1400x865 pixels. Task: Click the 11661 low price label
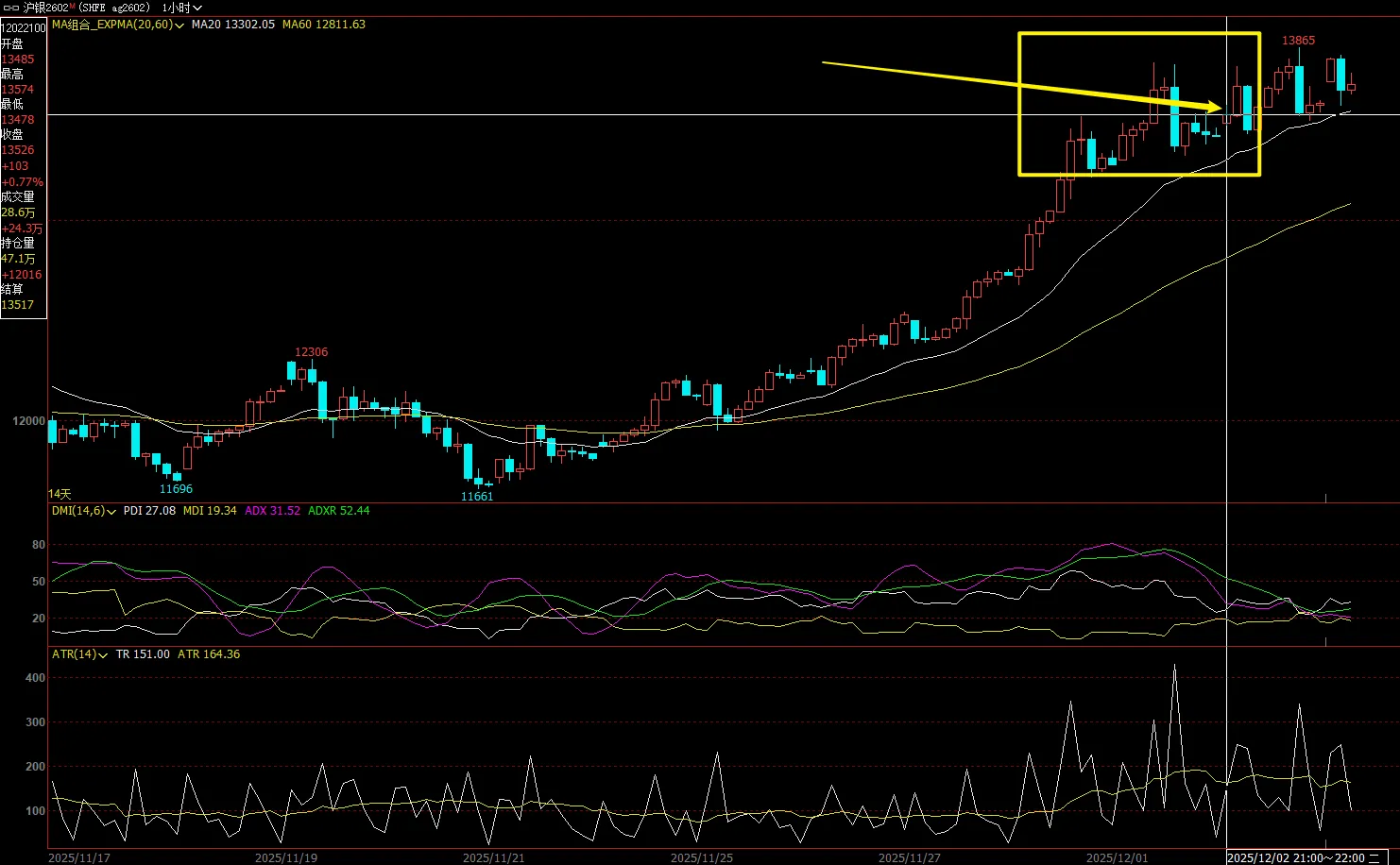click(x=476, y=497)
